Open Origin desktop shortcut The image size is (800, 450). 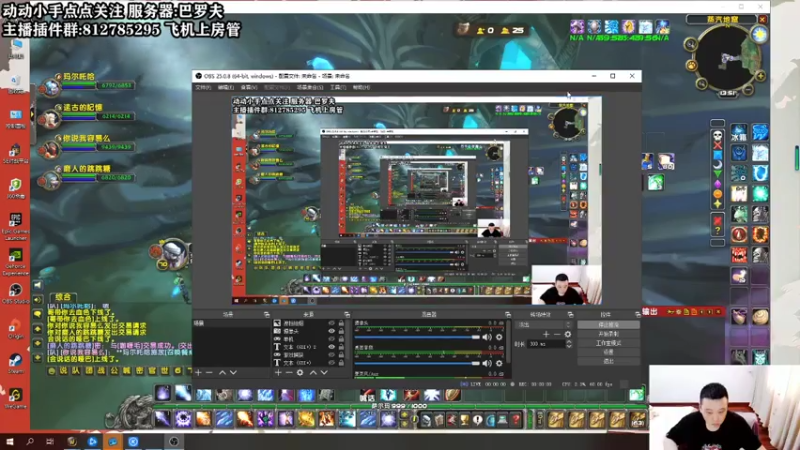(15, 329)
